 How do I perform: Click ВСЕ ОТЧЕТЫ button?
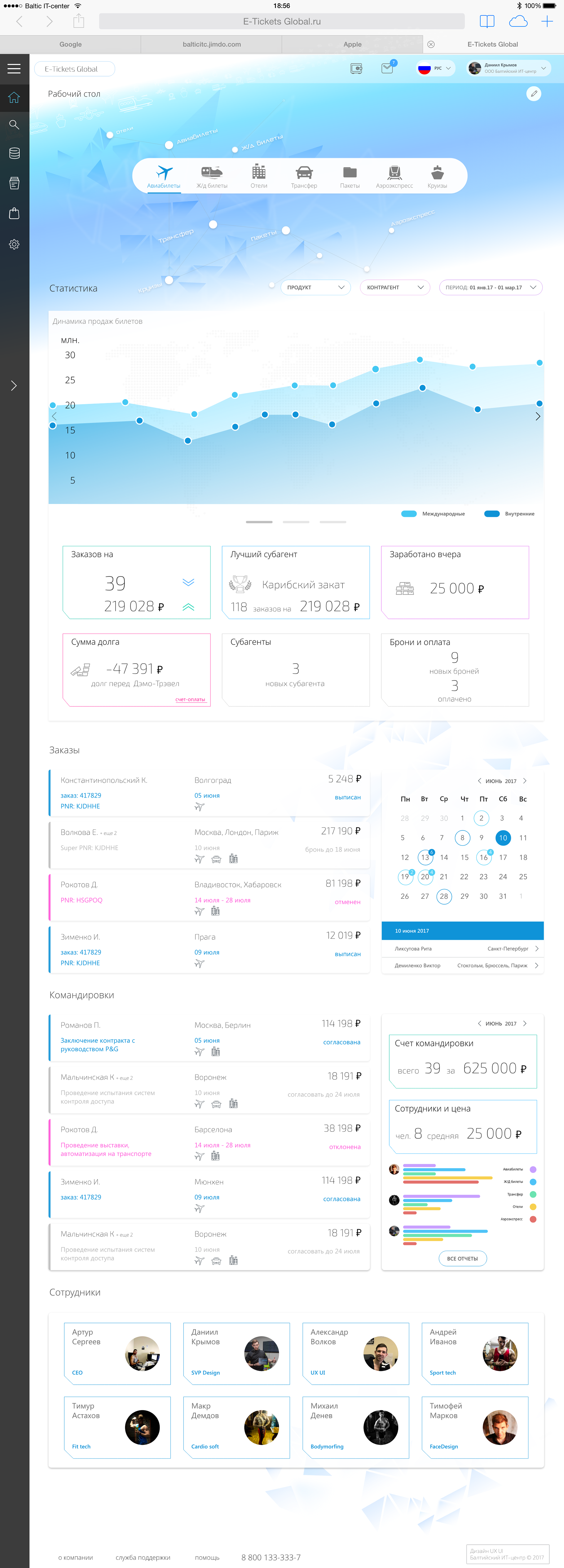point(462,1259)
